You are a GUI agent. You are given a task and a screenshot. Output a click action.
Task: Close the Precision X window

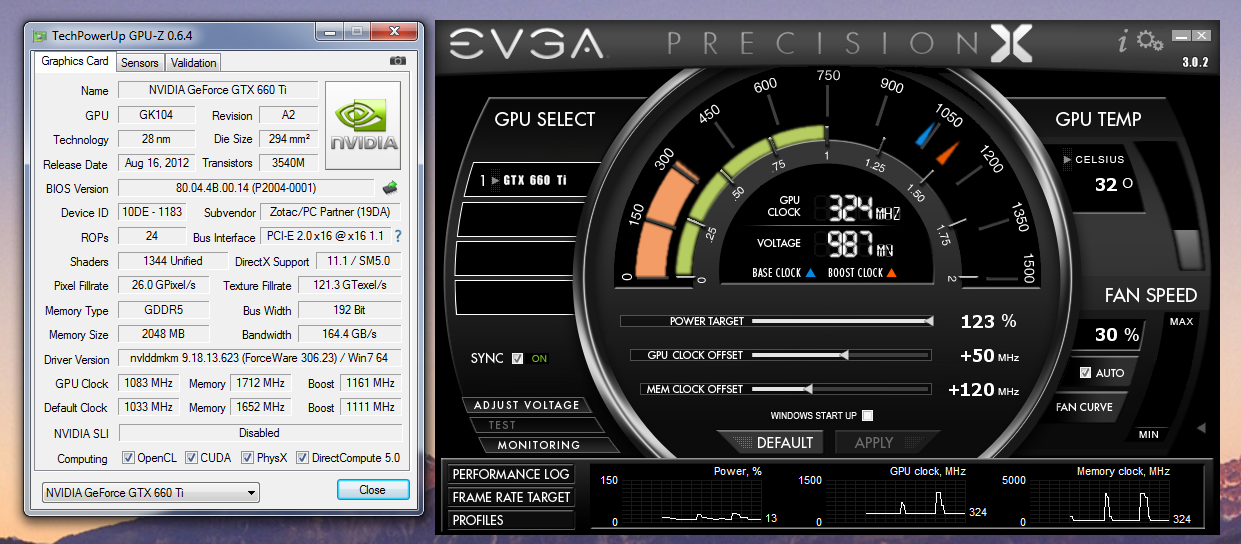coord(1202,36)
